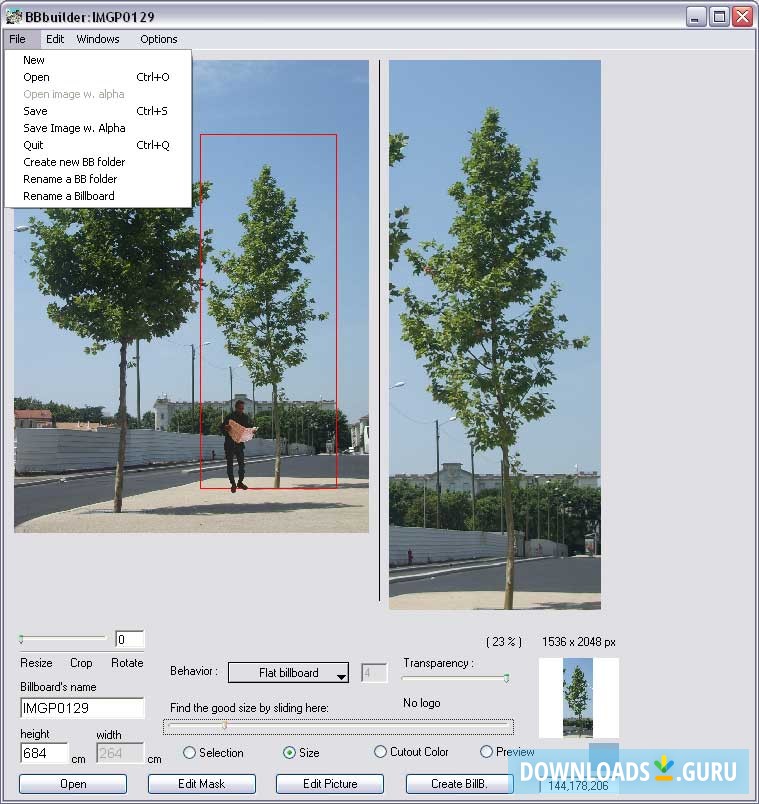The image size is (759, 804).
Task: Click the "No logo" text
Action: (422, 703)
